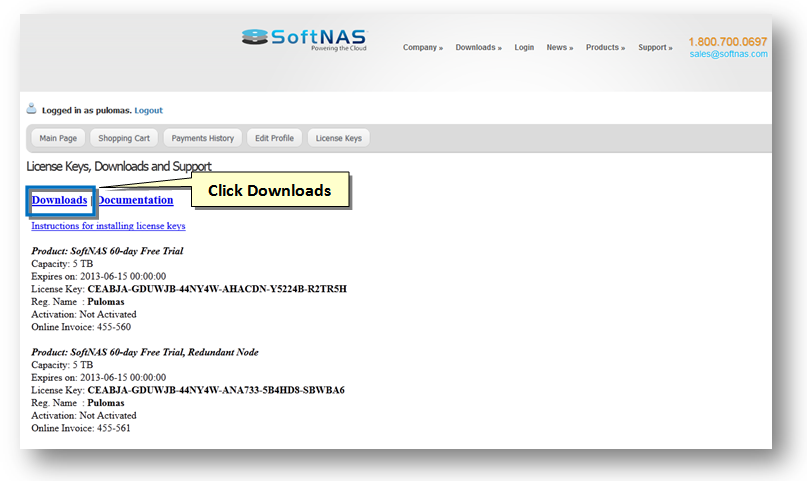Click the License Key ending in SBWBA6
This screenshot has height=481, width=807.
216,390
